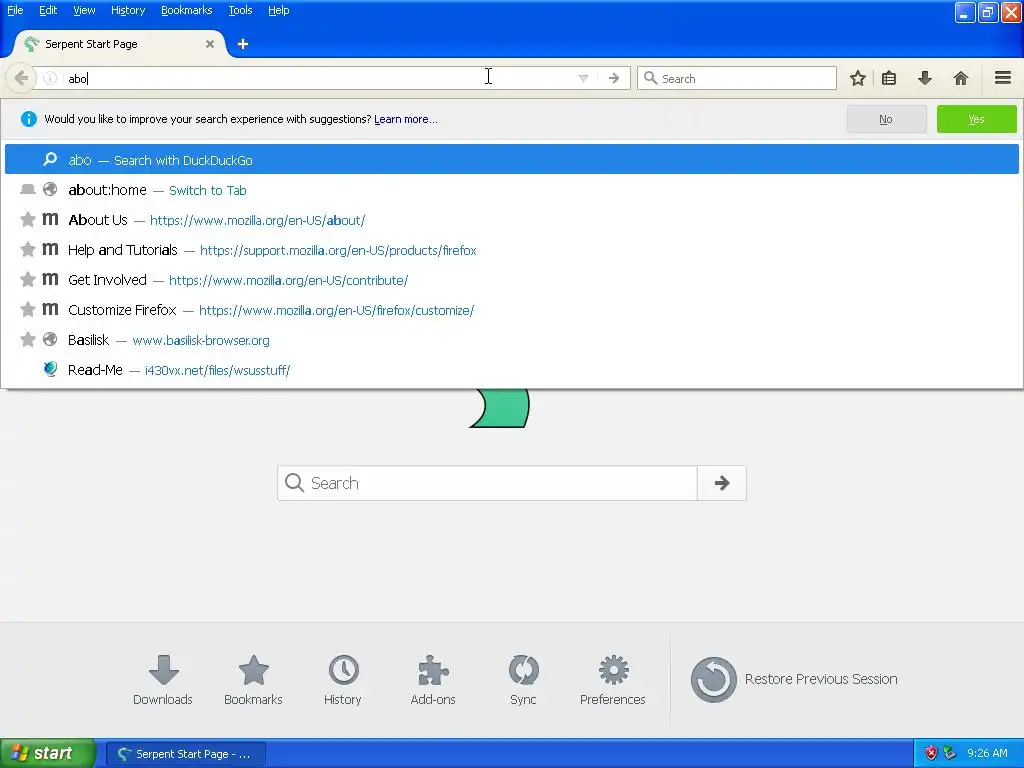Open Downloads from start page
The height and width of the screenshot is (768, 1024).
(x=163, y=679)
